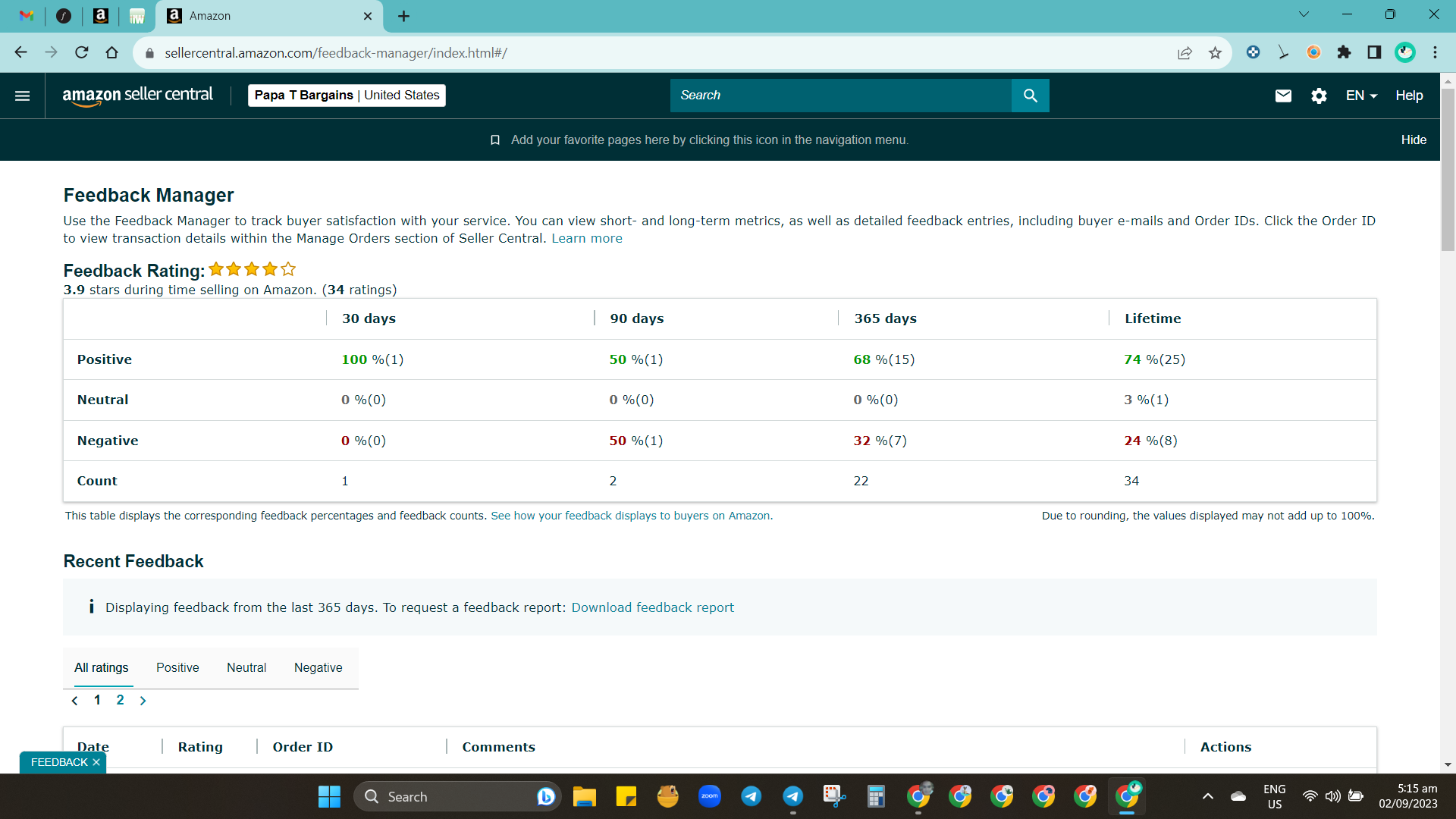
Task: Click the browser home button
Action: pyautogui.click(x=111, y=52)
